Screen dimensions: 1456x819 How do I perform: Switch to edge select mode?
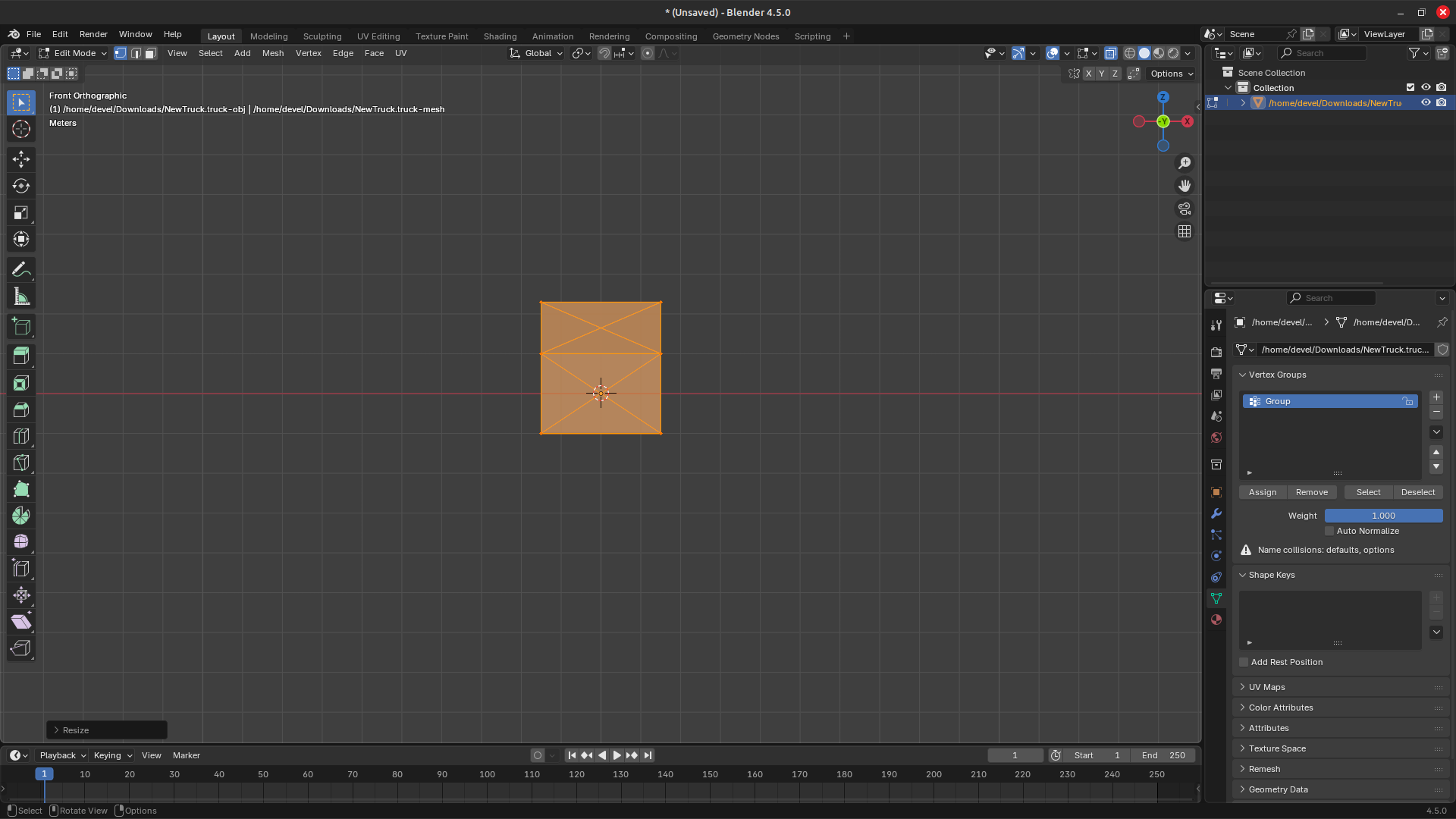coord(136,53)
